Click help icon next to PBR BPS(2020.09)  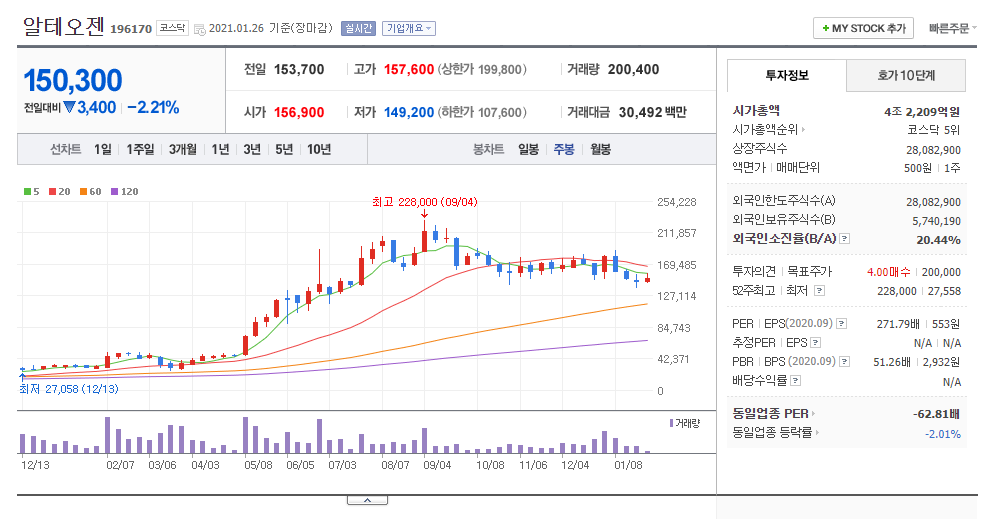[x=845, y=362]
